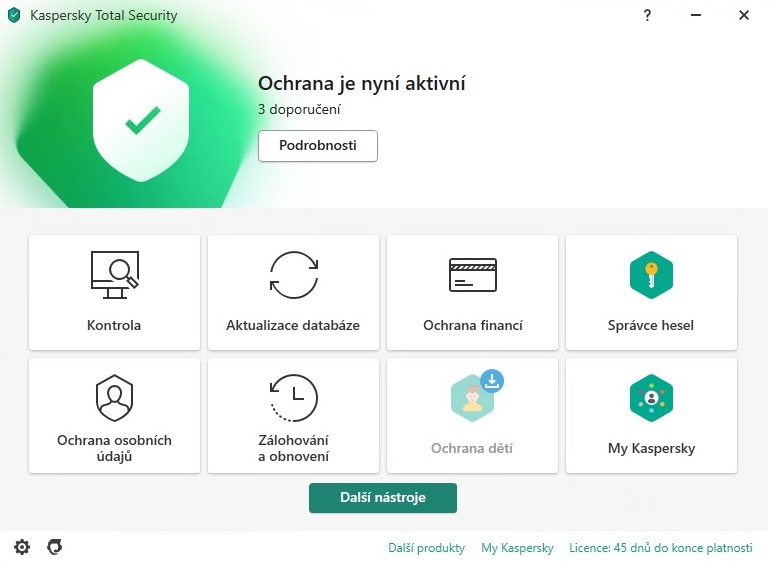Close the Kaspersky Total Security window
Image resolution: width=775 pixels, height=572 pixels.
point(744,15)
